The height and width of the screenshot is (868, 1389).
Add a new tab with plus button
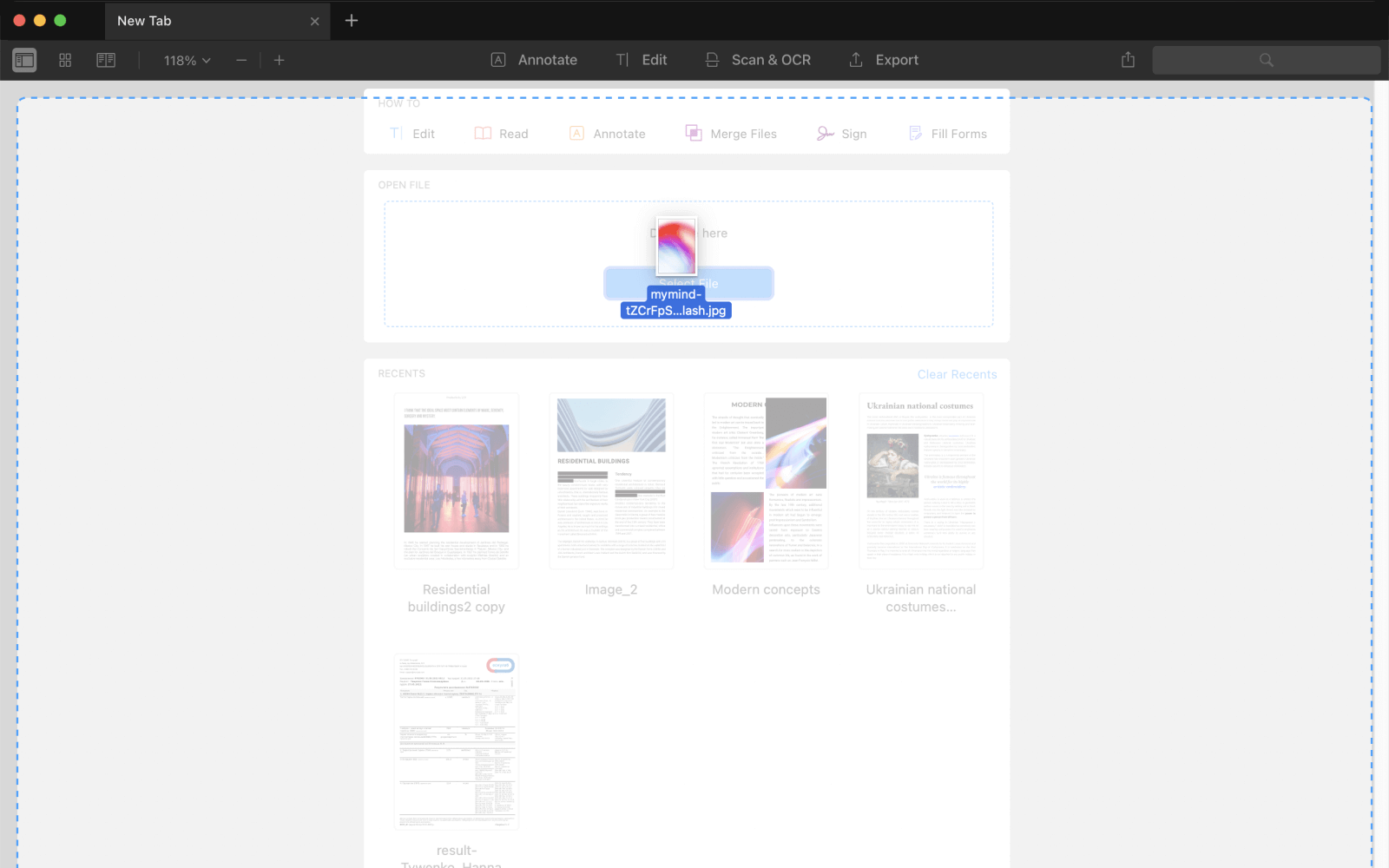(352, 21)
